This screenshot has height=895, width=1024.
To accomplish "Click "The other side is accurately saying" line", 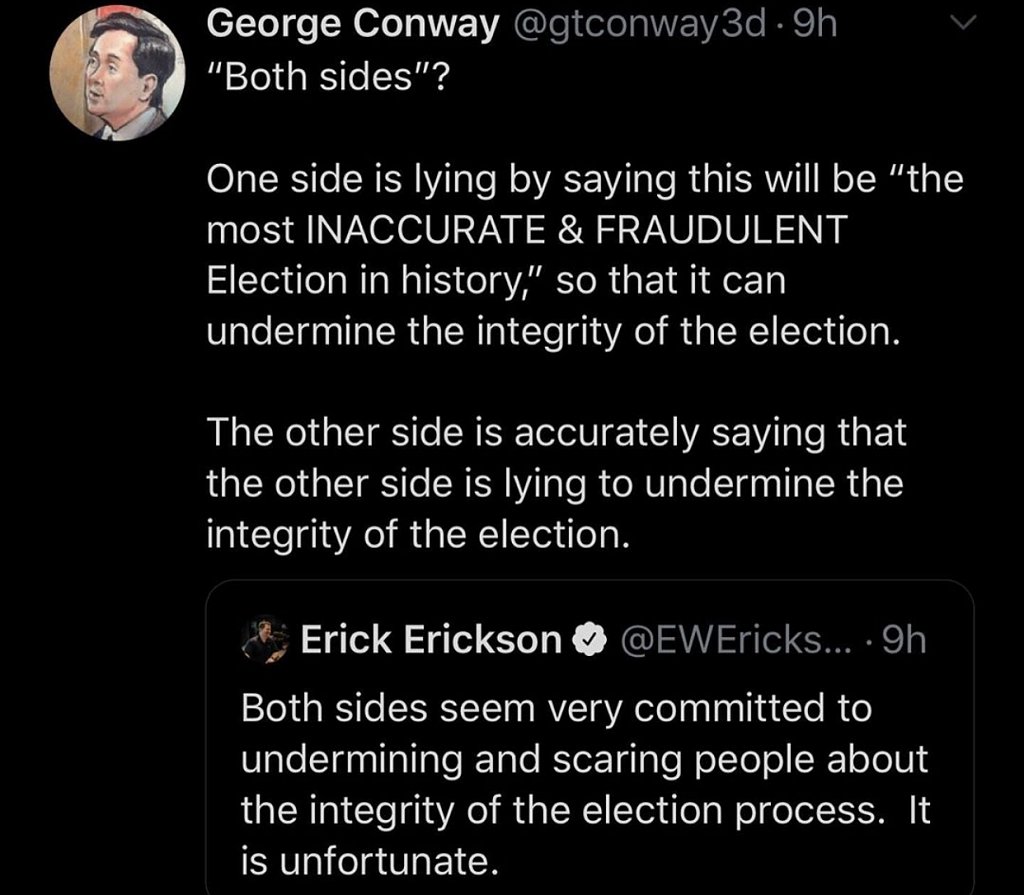I will (556, 434).
